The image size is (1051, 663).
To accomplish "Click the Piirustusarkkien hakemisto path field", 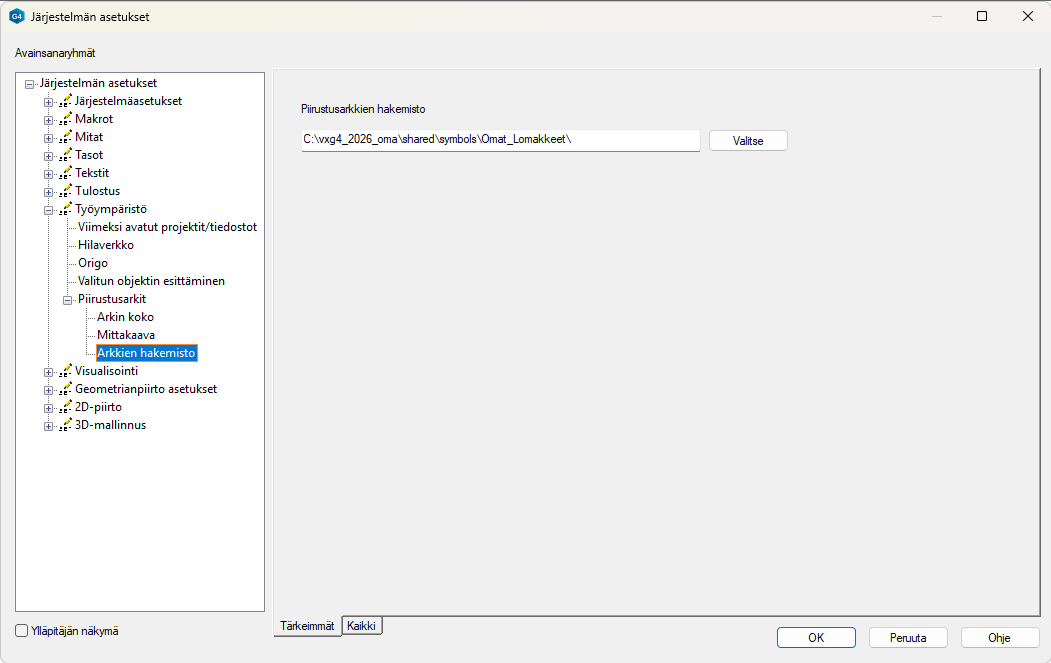I will click(x=501, y=140).
